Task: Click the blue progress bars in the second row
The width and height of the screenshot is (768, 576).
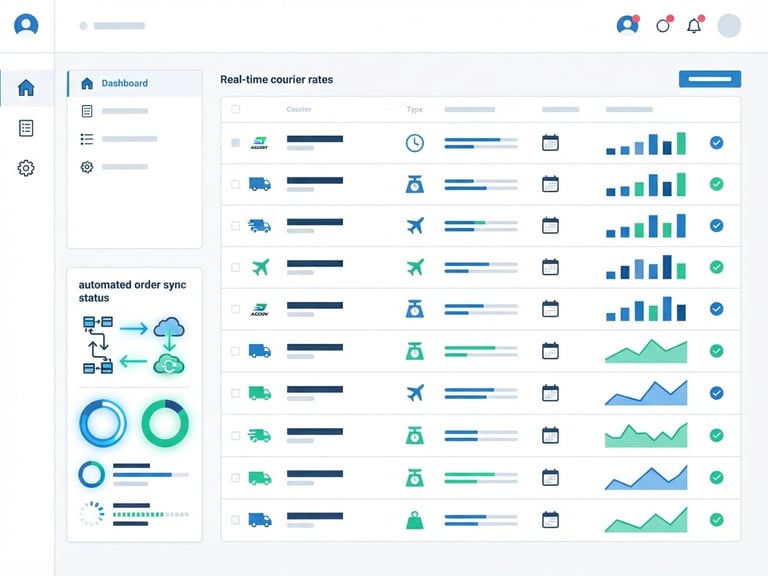Action: pyautogui.click(x=481, y=185)
